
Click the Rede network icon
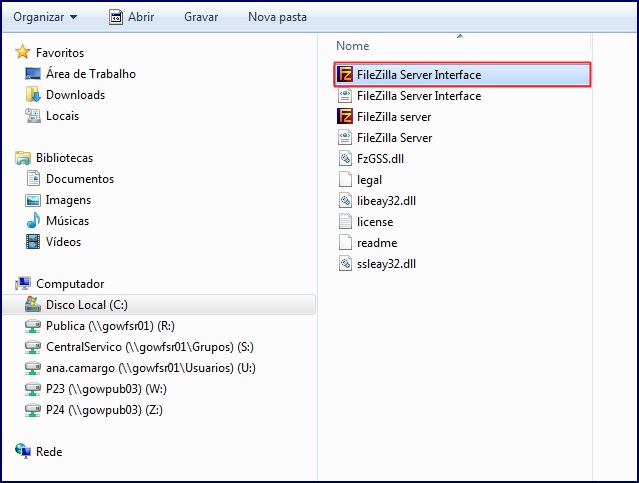coord(23,451)
